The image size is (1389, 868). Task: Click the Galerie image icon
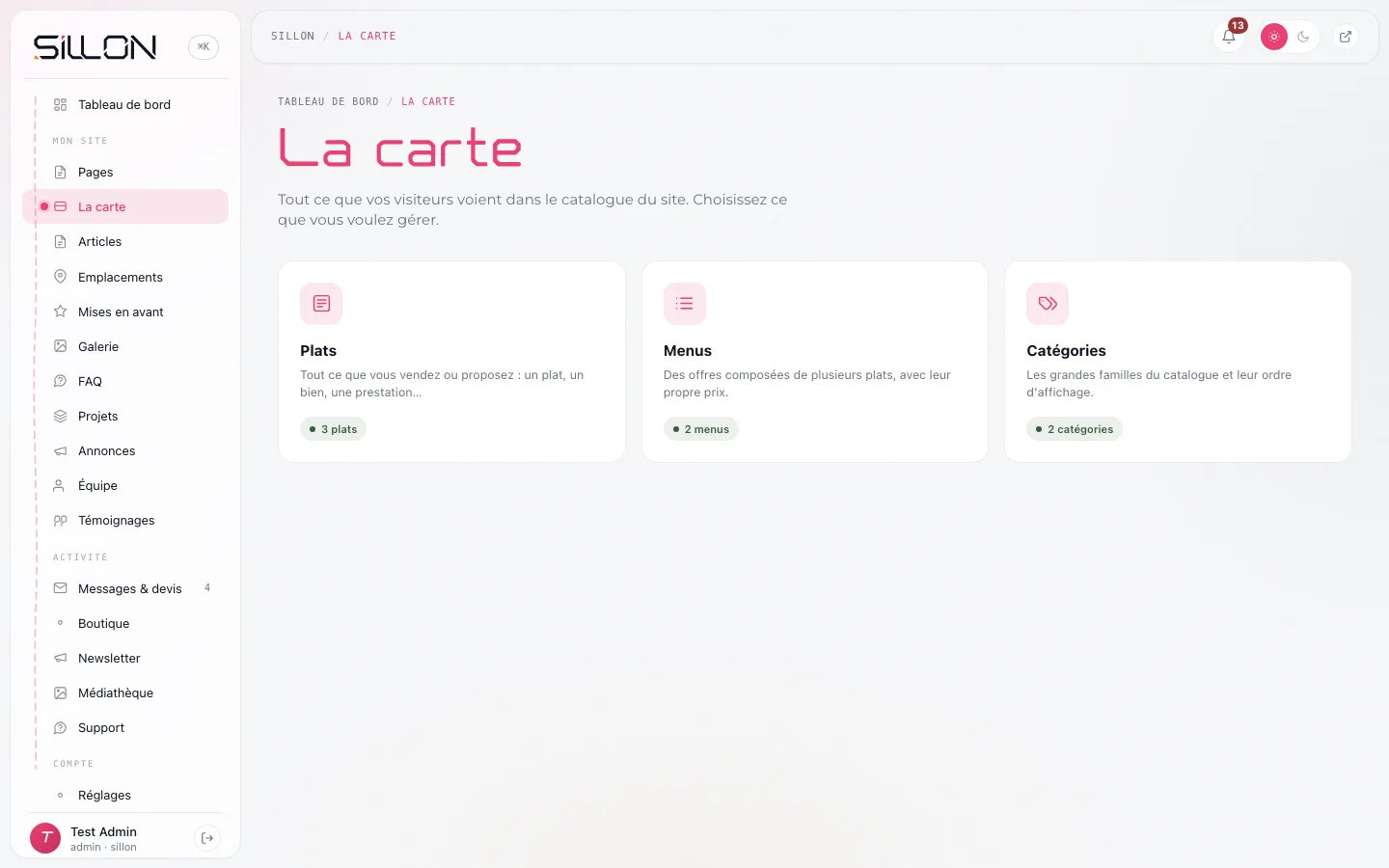[60, 346]
